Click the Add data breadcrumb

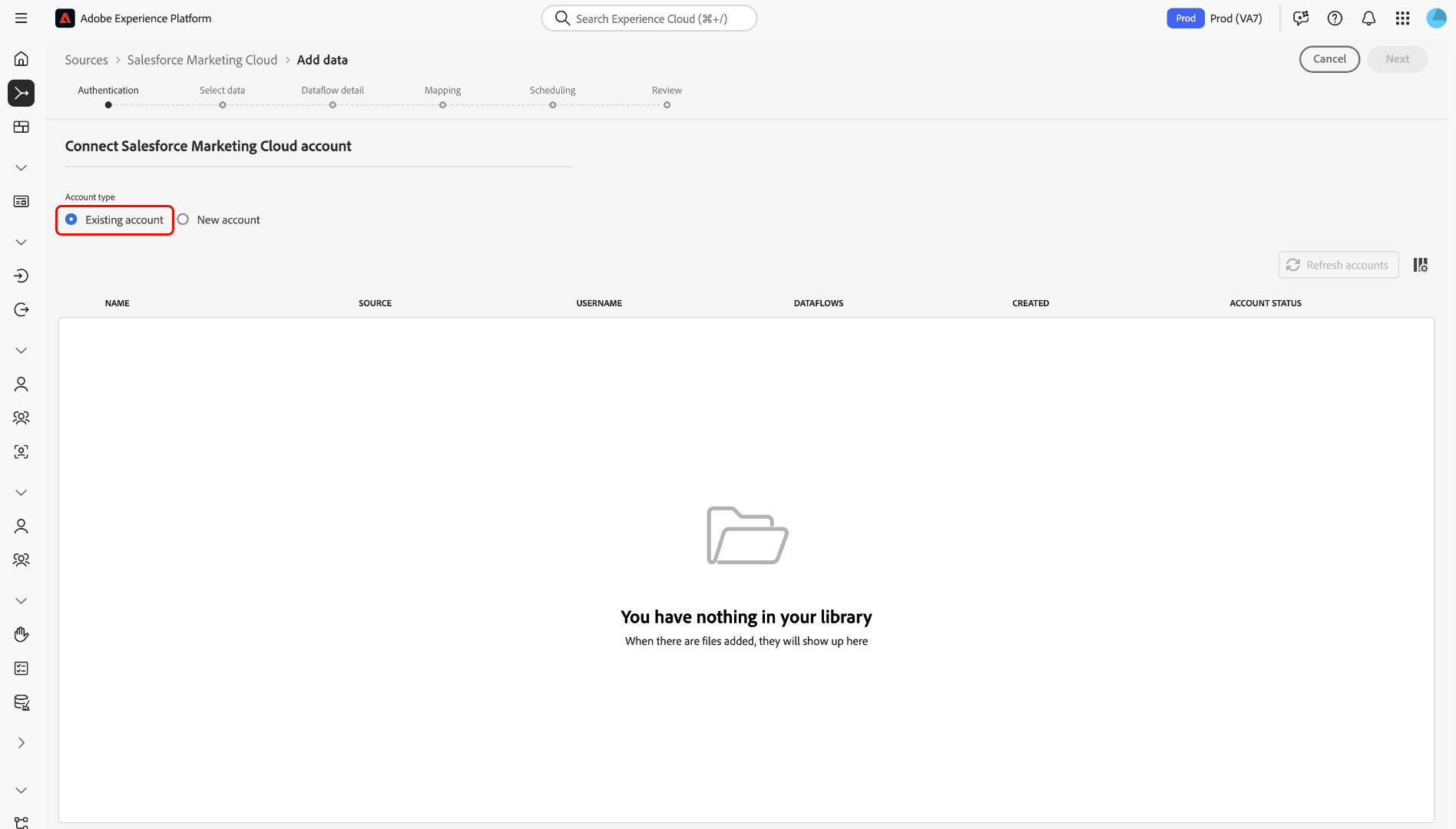click(x=323, y=60)
